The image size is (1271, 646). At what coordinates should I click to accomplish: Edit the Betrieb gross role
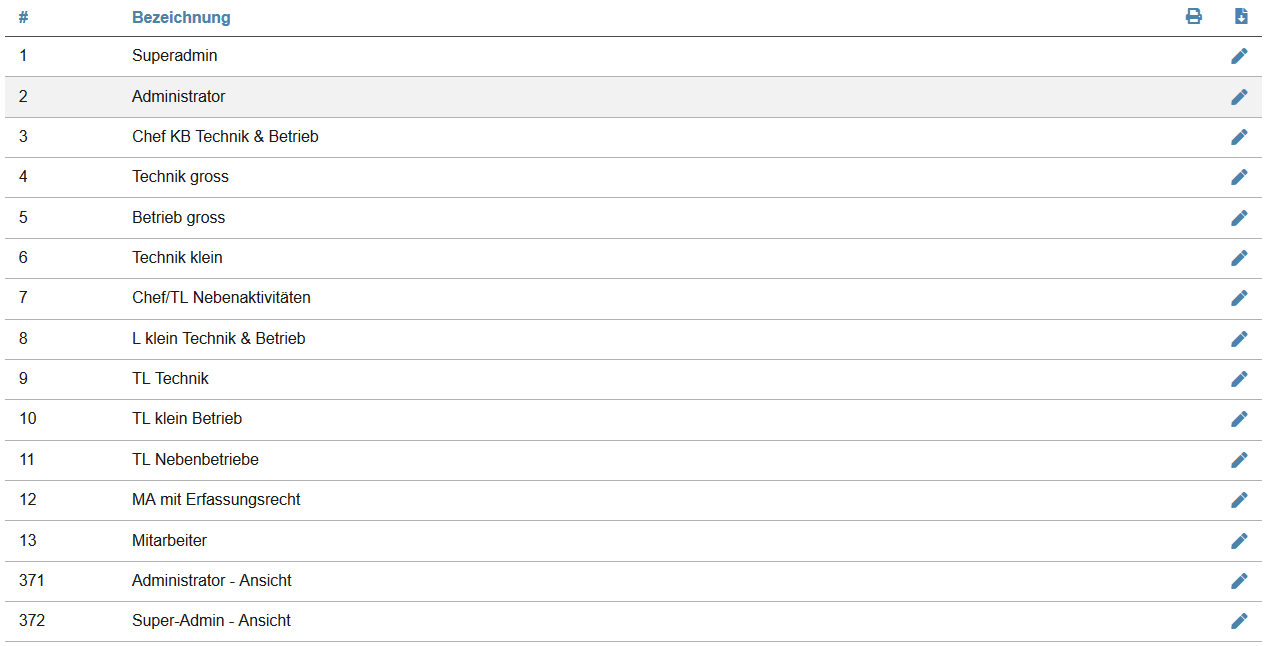[1239, 218]
